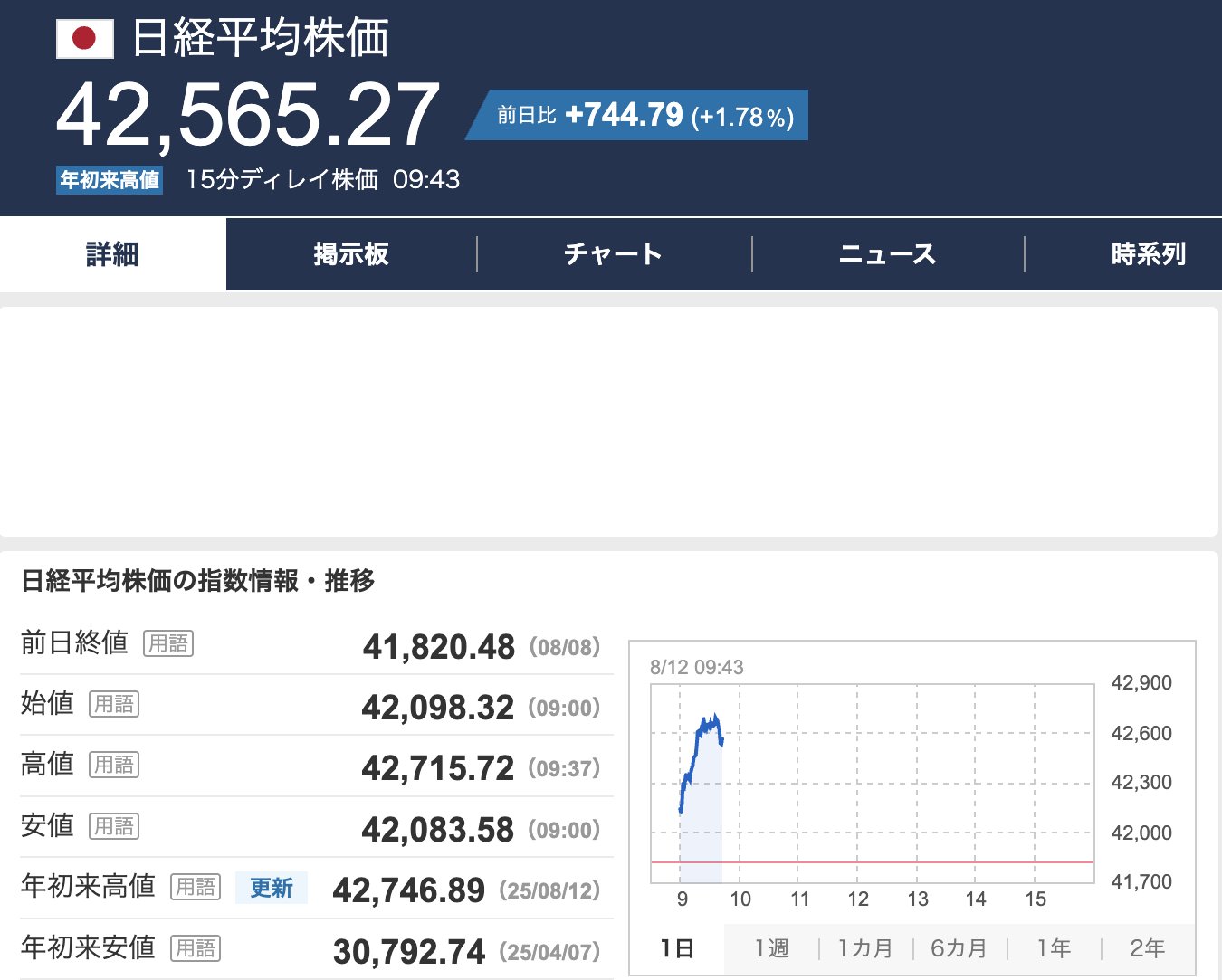Click the 15分ディレイ株価 09:43 text
1222x980 pixels.
(323, 180)
